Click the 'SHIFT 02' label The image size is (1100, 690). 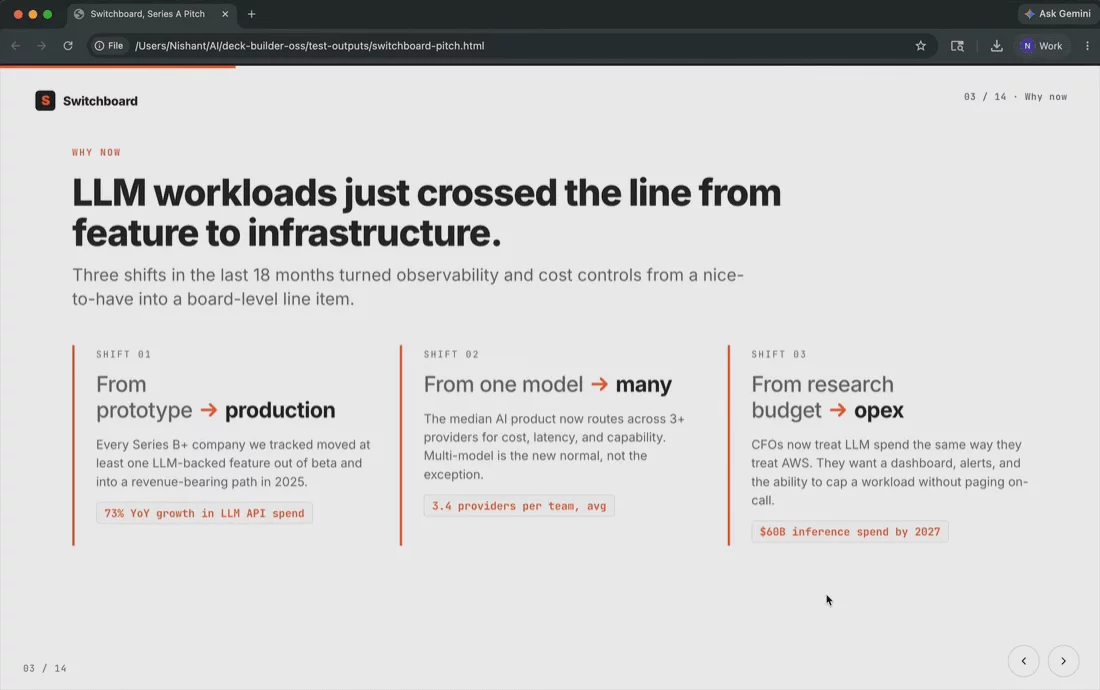coord(451,354)
